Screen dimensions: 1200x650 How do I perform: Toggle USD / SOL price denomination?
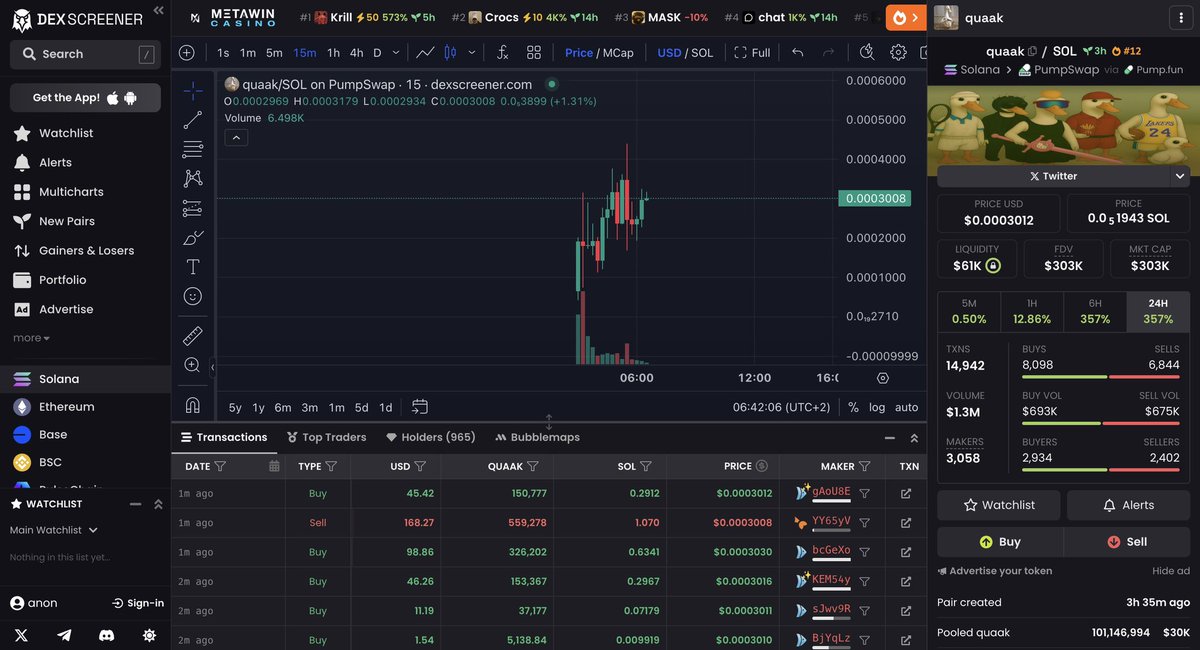pyautogui.click(x=685, y=53)
